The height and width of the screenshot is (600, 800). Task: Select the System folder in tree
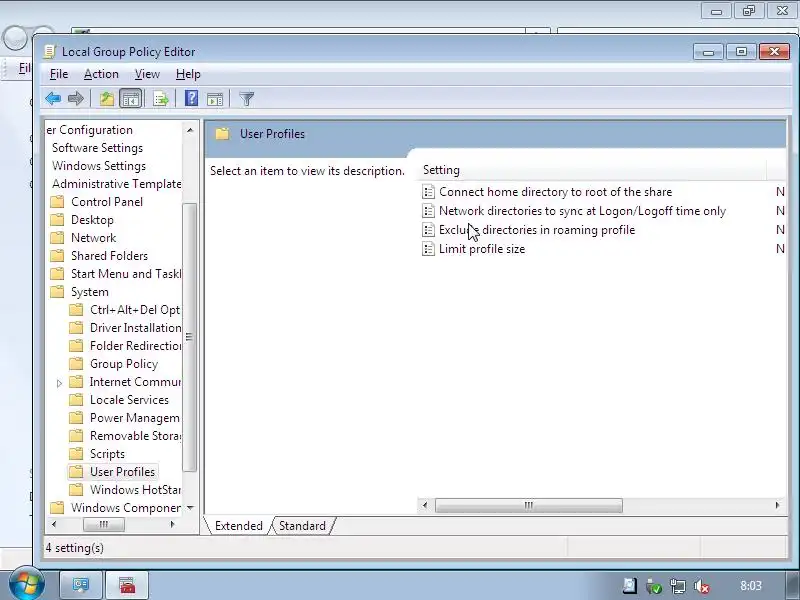(x=90, y=292)
